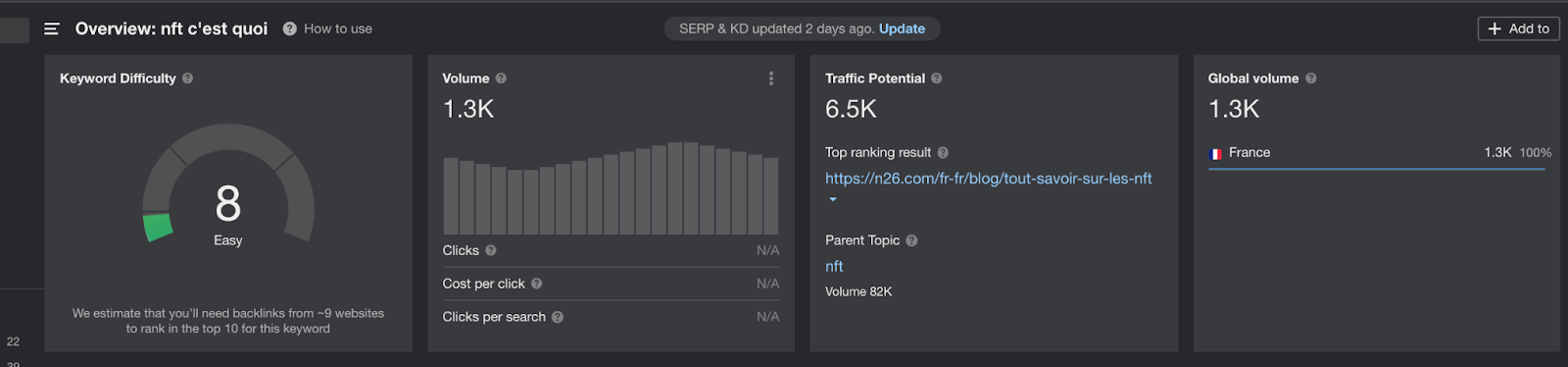The height and width of the screenshot is (367, 1568).
Task: Open the n26.com top ranking result link
Action: tap(988, 179)
